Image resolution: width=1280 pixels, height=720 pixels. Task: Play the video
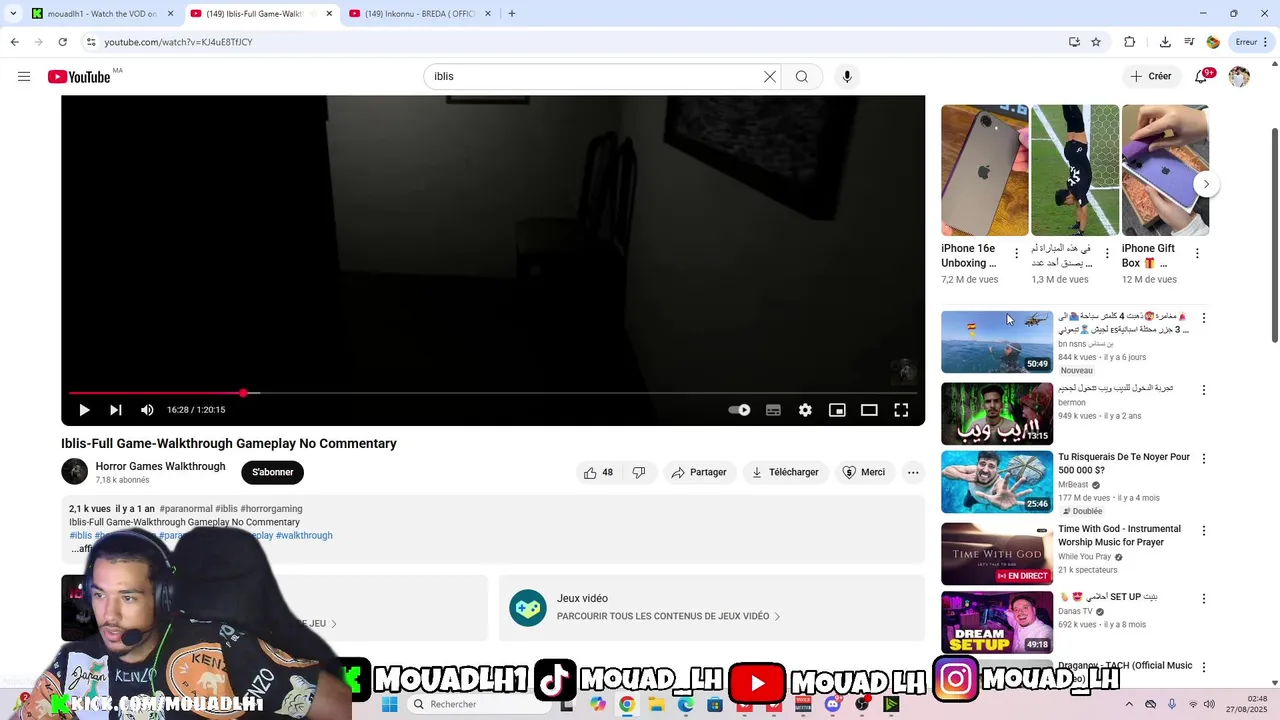84,410
